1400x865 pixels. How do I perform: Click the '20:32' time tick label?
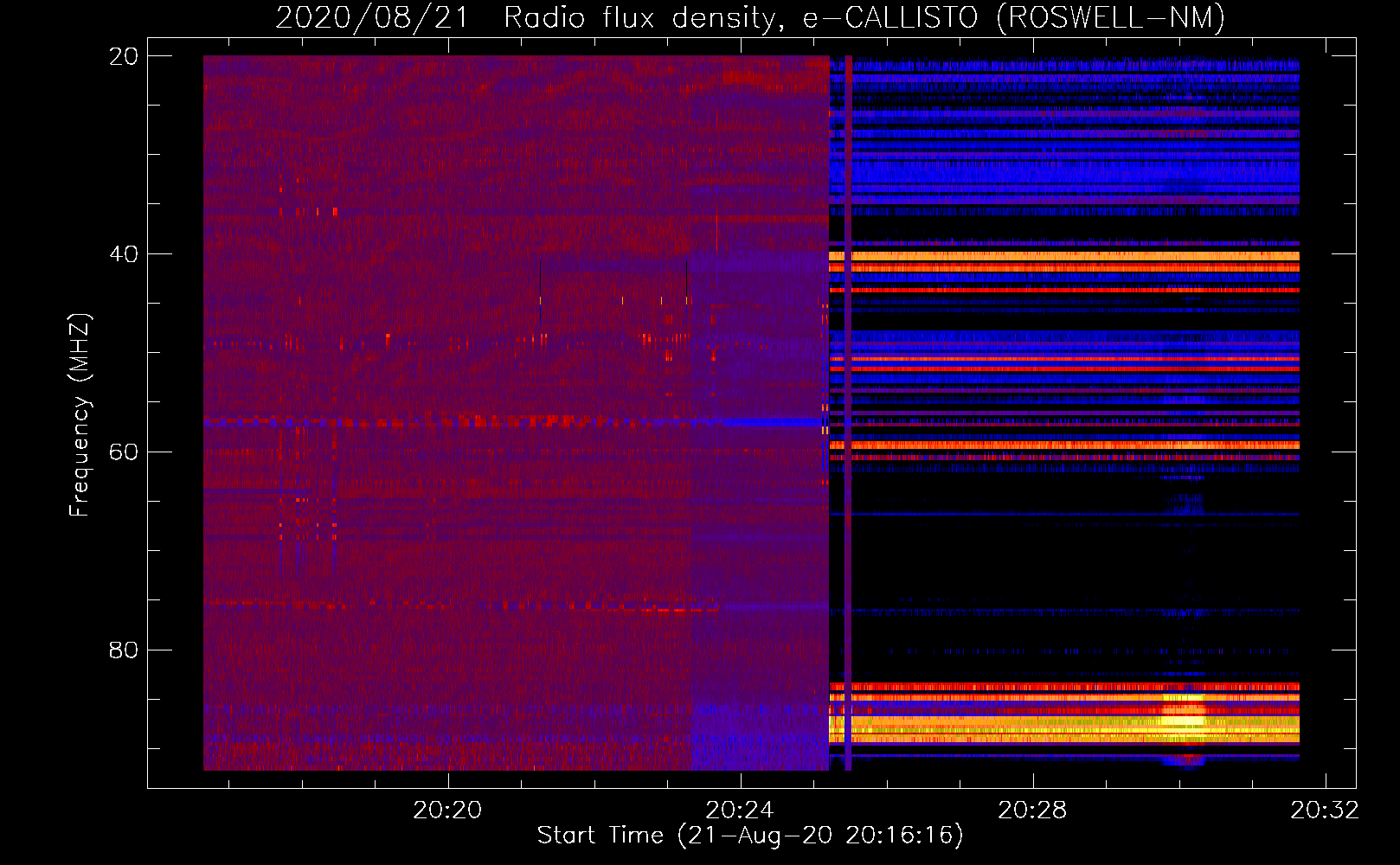pos(1325,811)
